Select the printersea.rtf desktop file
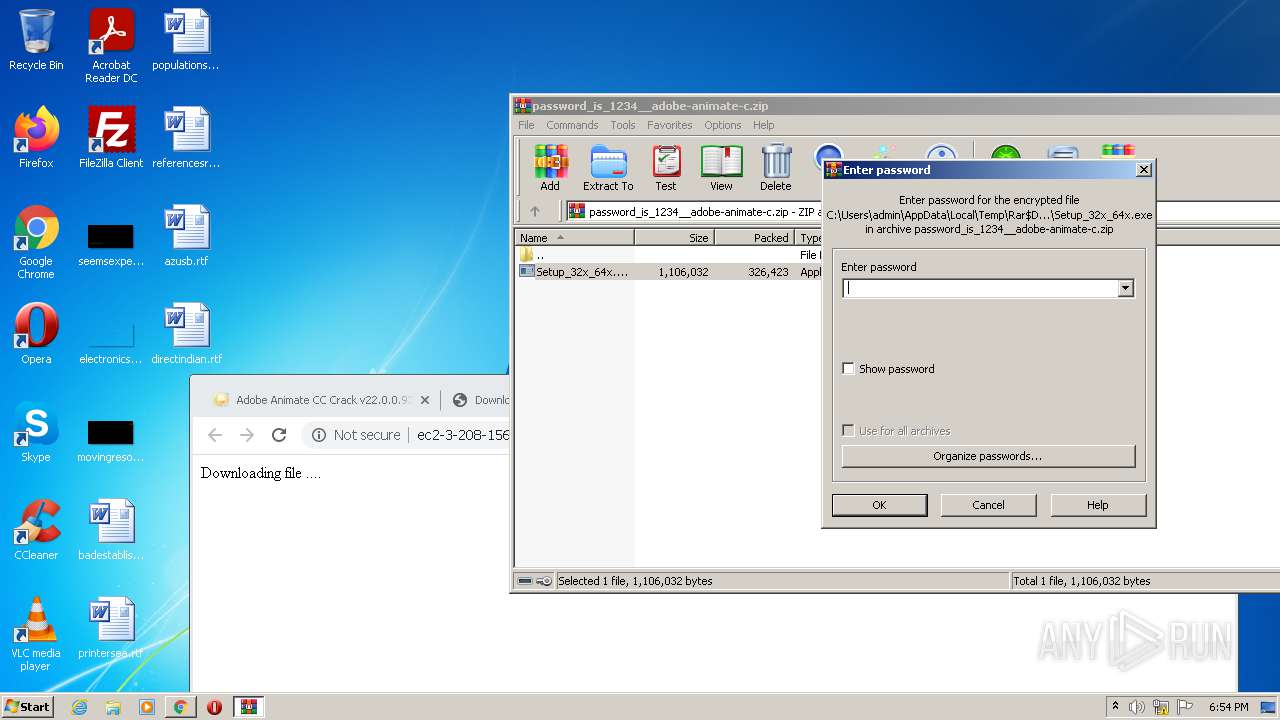Viewport: 1280px width, 720px height. click(x=111, y=628)
